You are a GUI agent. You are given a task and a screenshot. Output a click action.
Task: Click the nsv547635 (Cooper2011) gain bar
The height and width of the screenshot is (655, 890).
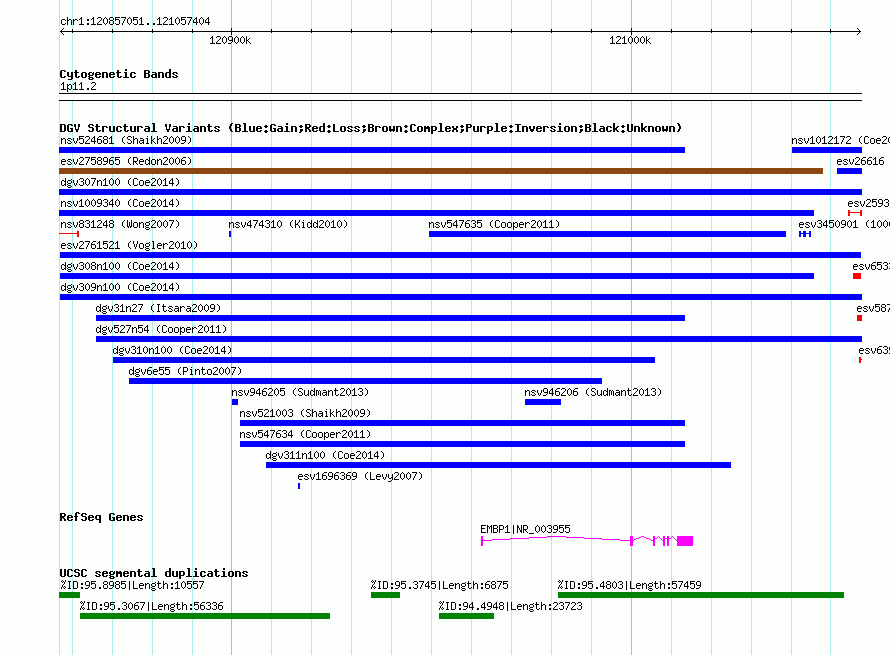(x=607, y=234)
